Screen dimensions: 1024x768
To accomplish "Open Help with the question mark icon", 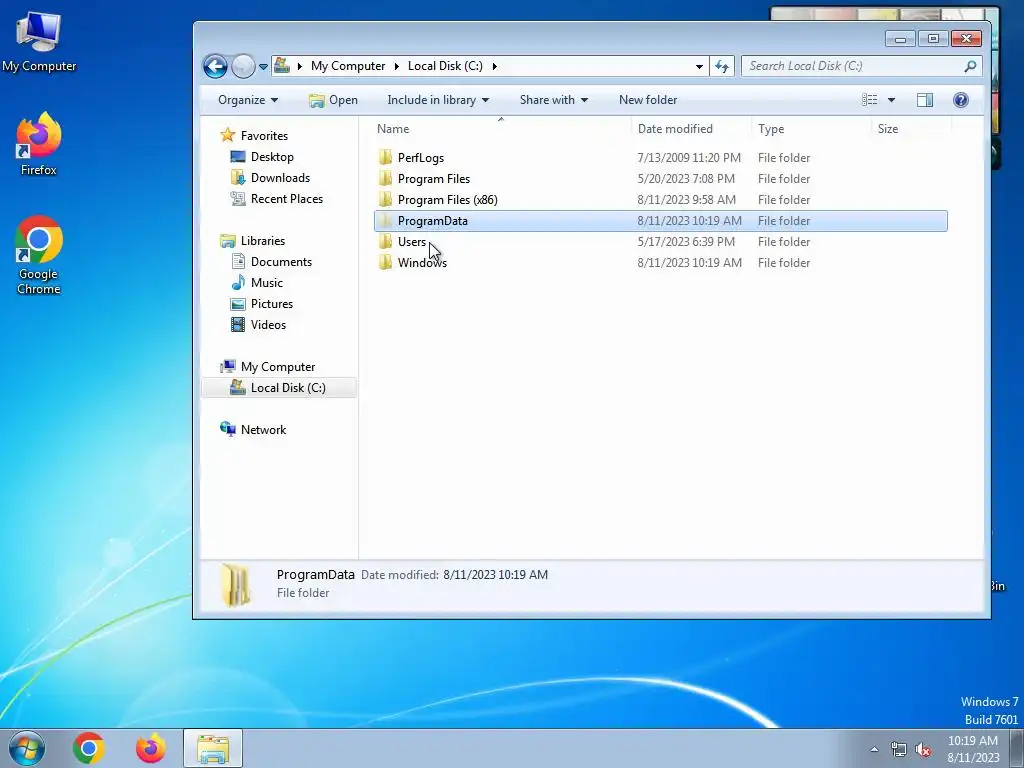I will [961, 100].
